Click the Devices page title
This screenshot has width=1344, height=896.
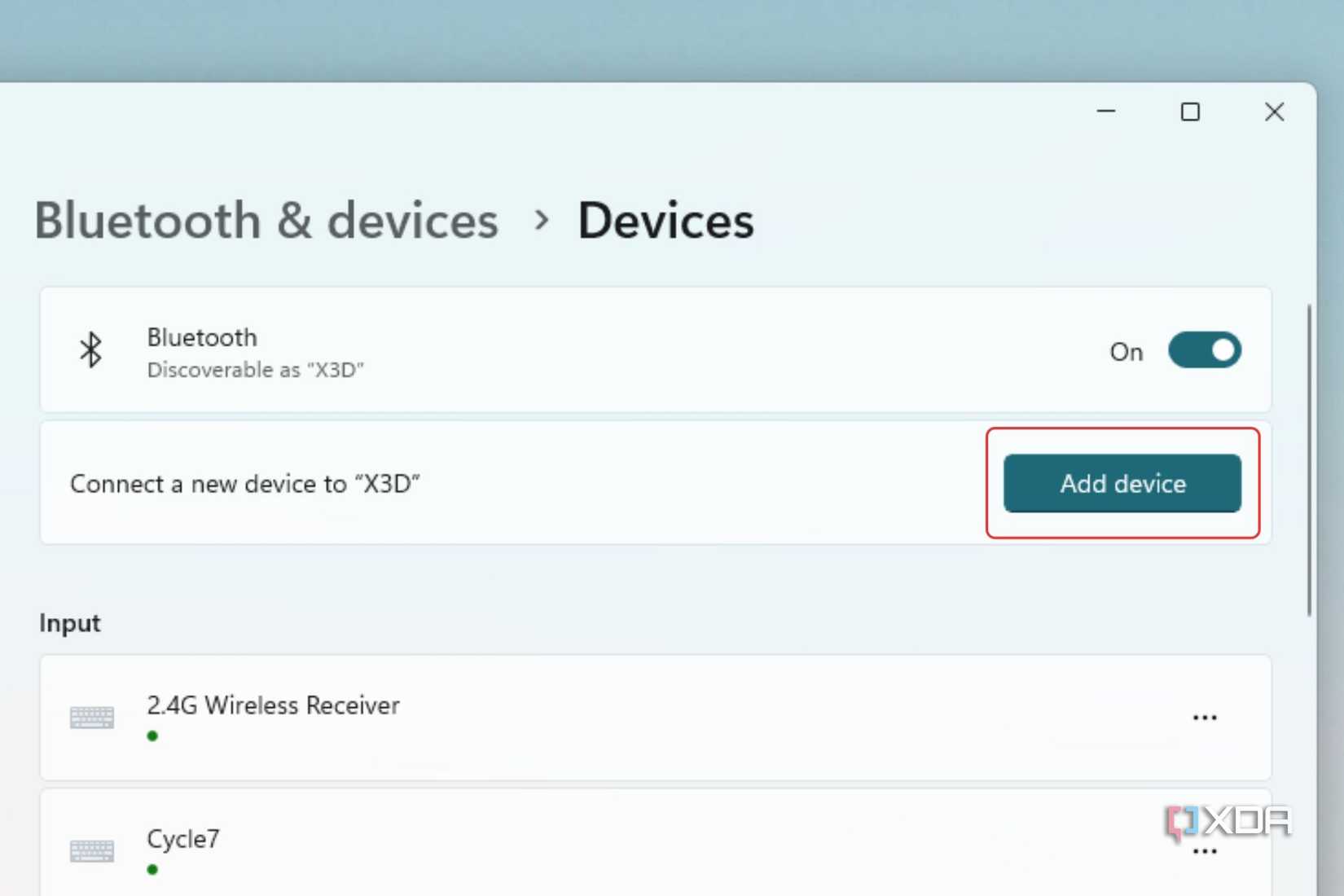[665, 220]
